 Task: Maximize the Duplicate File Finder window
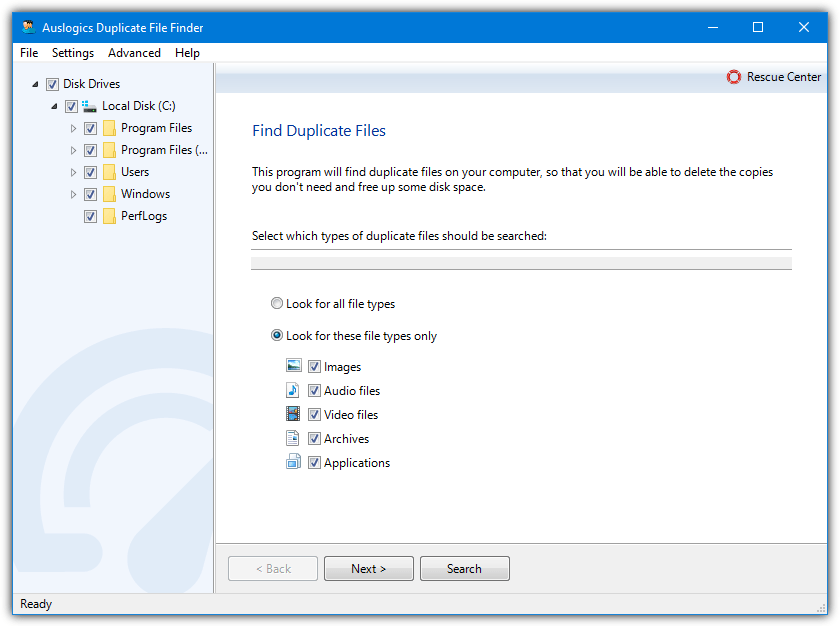(x=758, y=27)
